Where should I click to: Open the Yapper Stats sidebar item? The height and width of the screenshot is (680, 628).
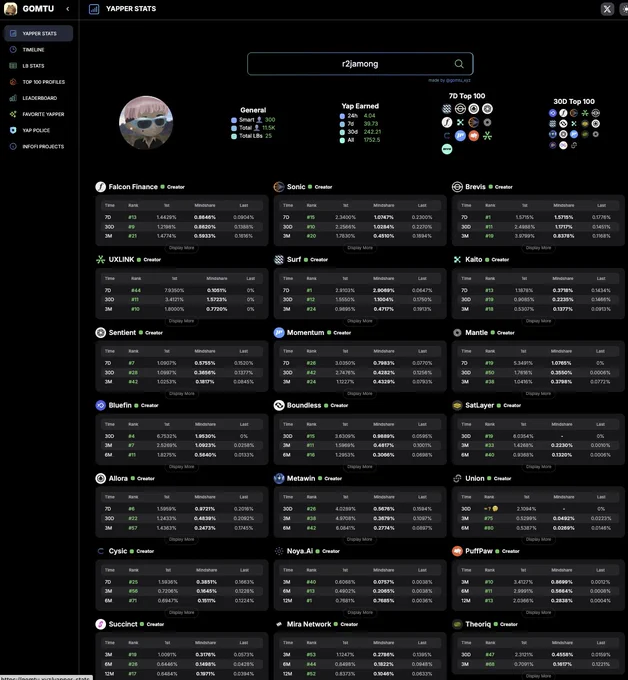tap(39, 33)
